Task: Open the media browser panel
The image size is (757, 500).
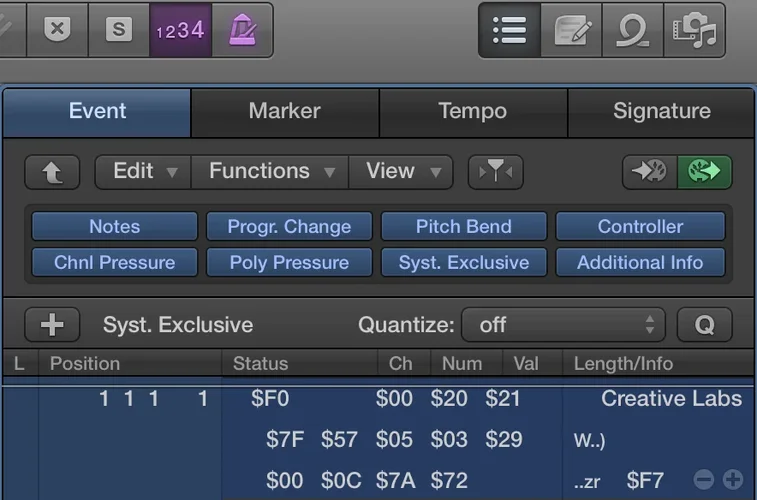Action: [695, 30]
